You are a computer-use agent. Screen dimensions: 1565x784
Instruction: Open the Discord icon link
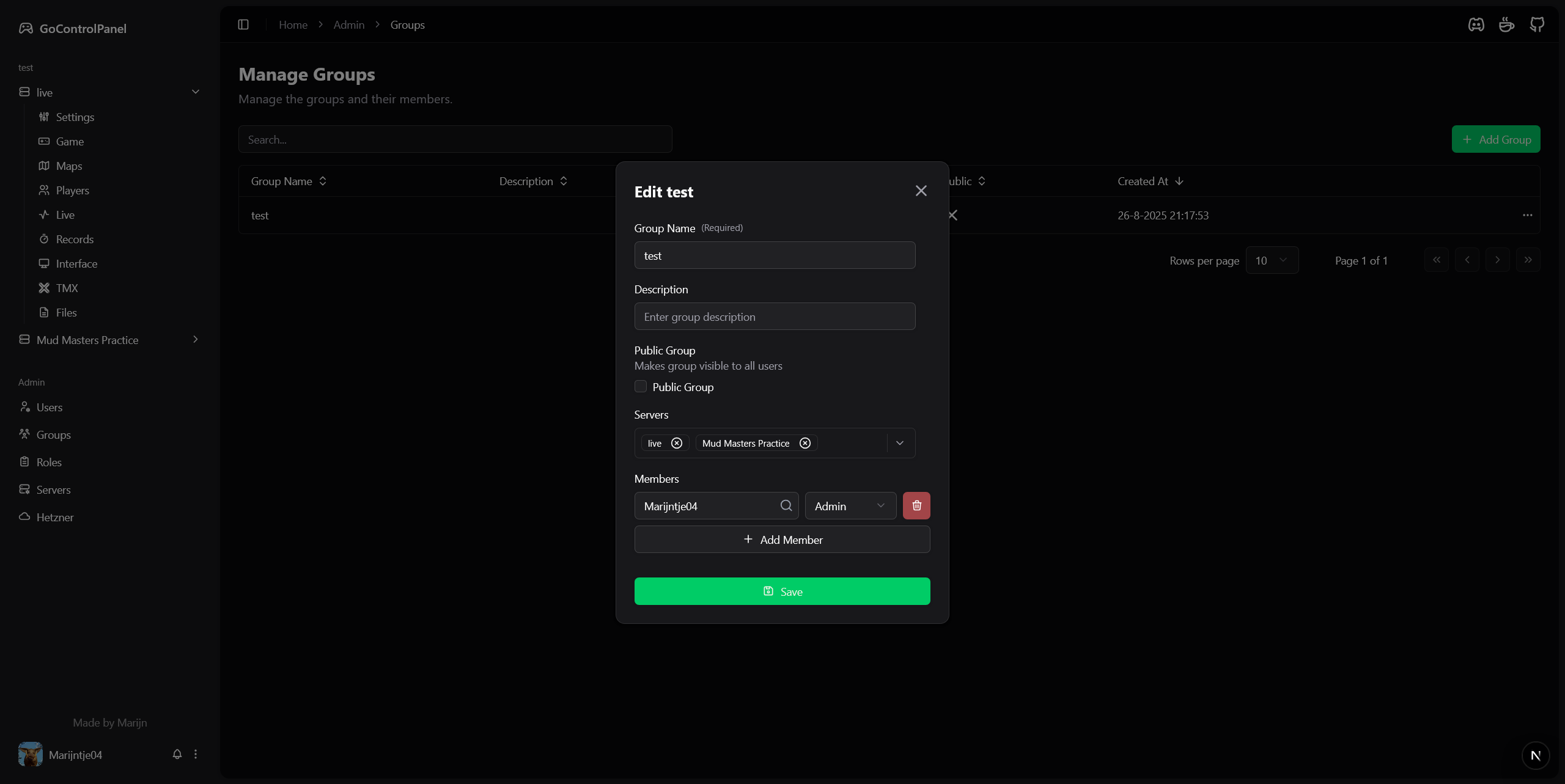tap(1476, 24)
